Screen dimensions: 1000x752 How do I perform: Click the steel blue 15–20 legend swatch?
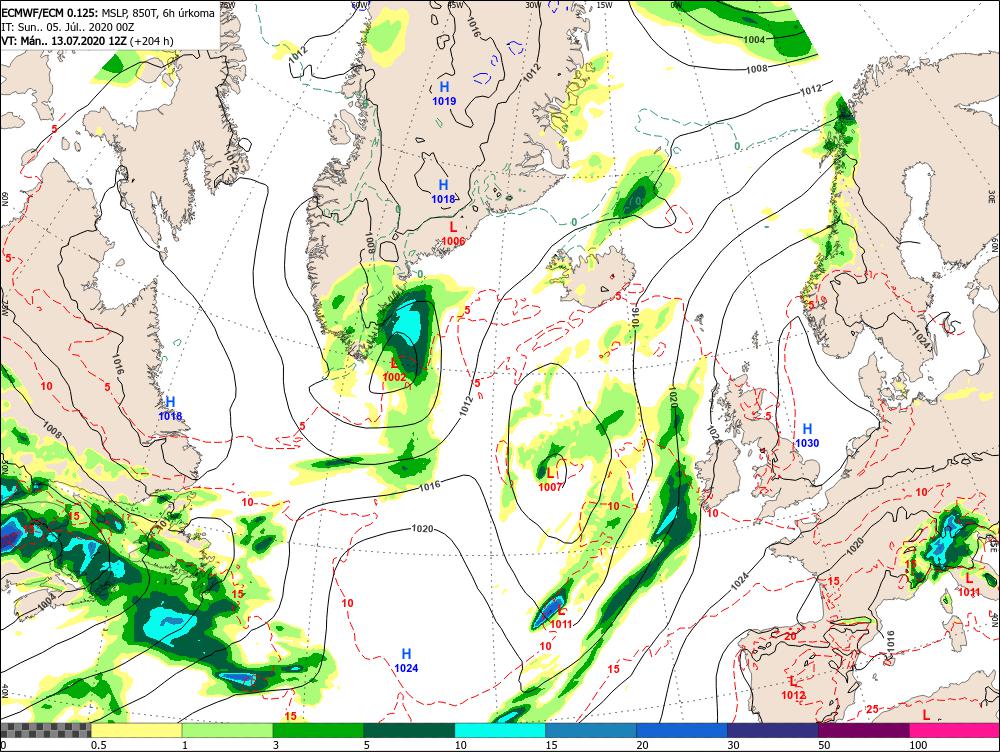pos(591,730)
